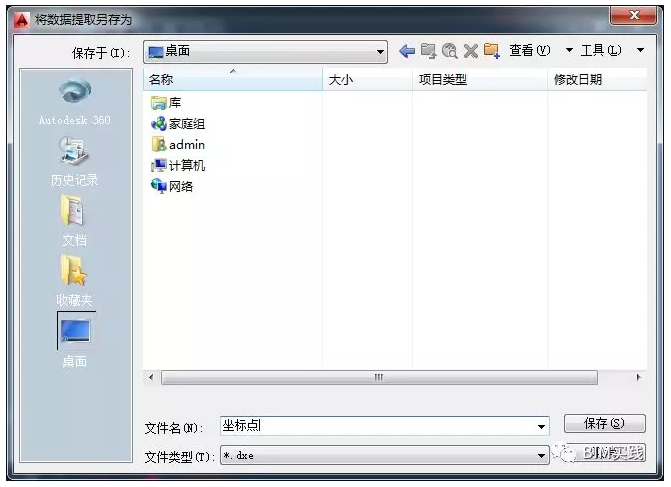Click the delete X icon in toolbar
Screen dimensions: 671x487
[471, 51]
